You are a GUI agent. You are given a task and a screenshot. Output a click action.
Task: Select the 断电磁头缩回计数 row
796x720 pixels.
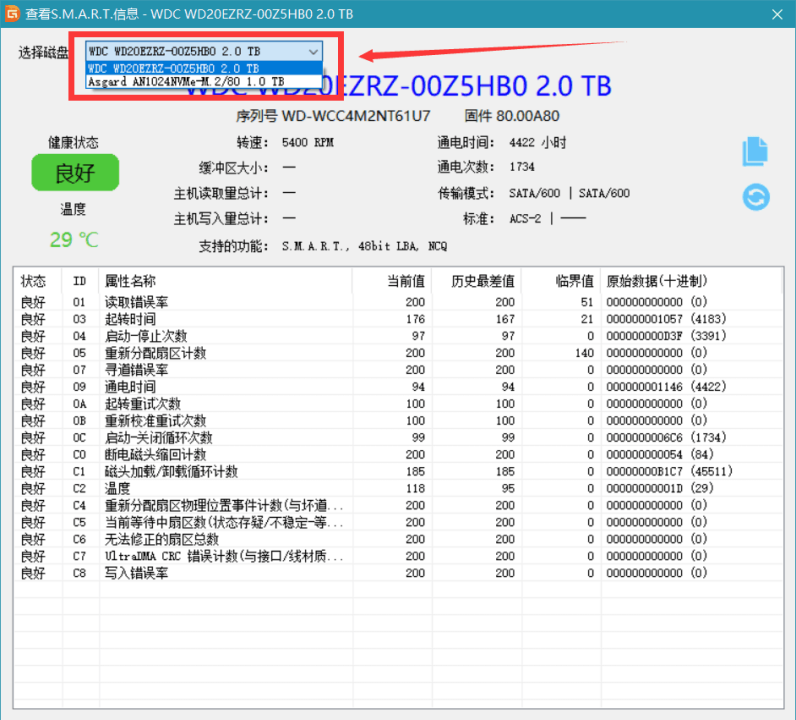[398, 454]
